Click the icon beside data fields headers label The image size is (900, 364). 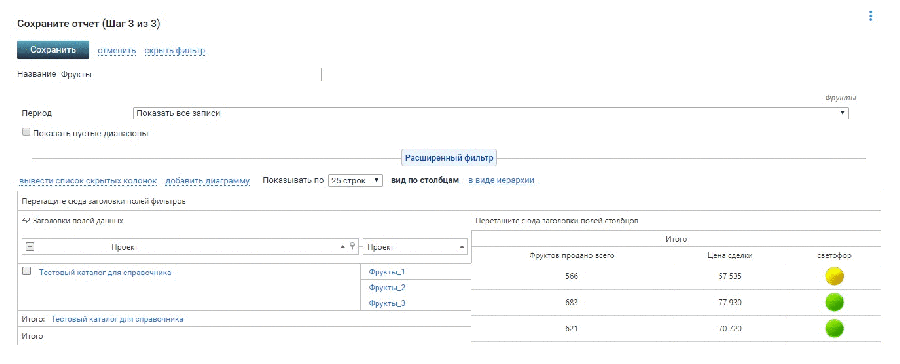tap(25, 220)
